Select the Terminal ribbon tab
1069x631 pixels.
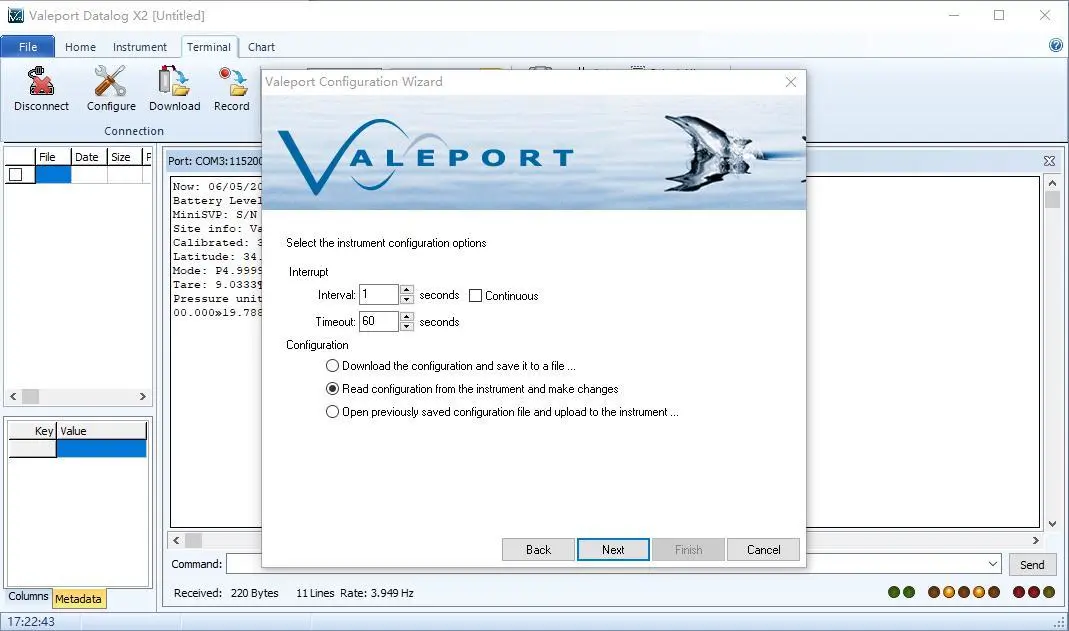tap(209, 47)
